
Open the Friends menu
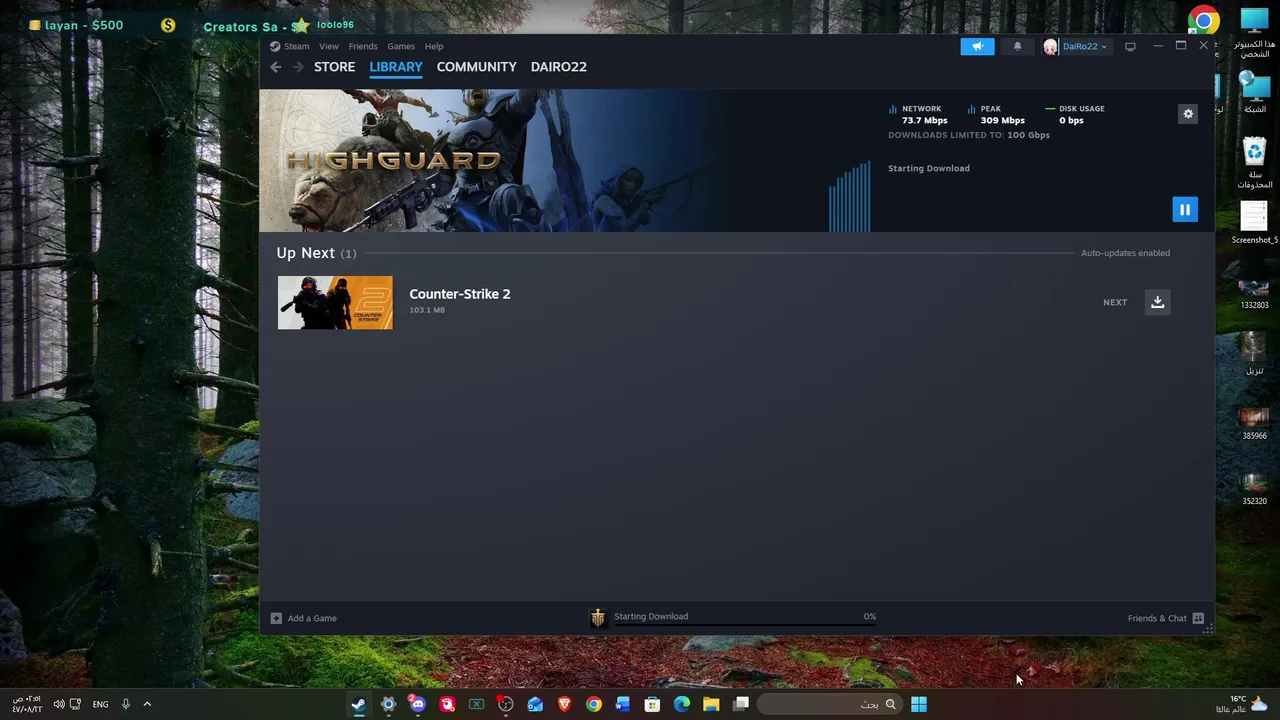(x=363, y=46)
